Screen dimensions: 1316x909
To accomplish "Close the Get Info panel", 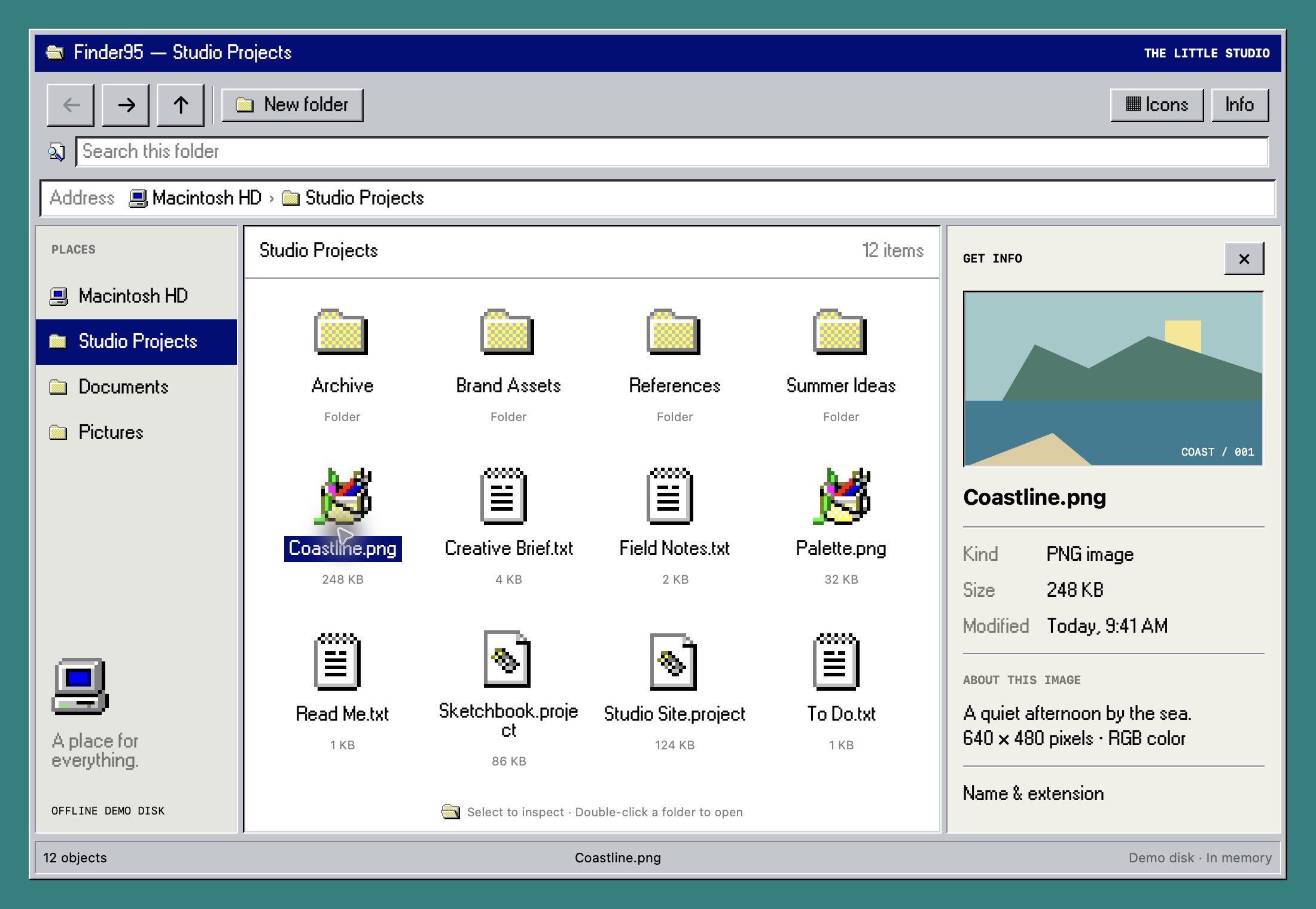I will (1244, 259).
